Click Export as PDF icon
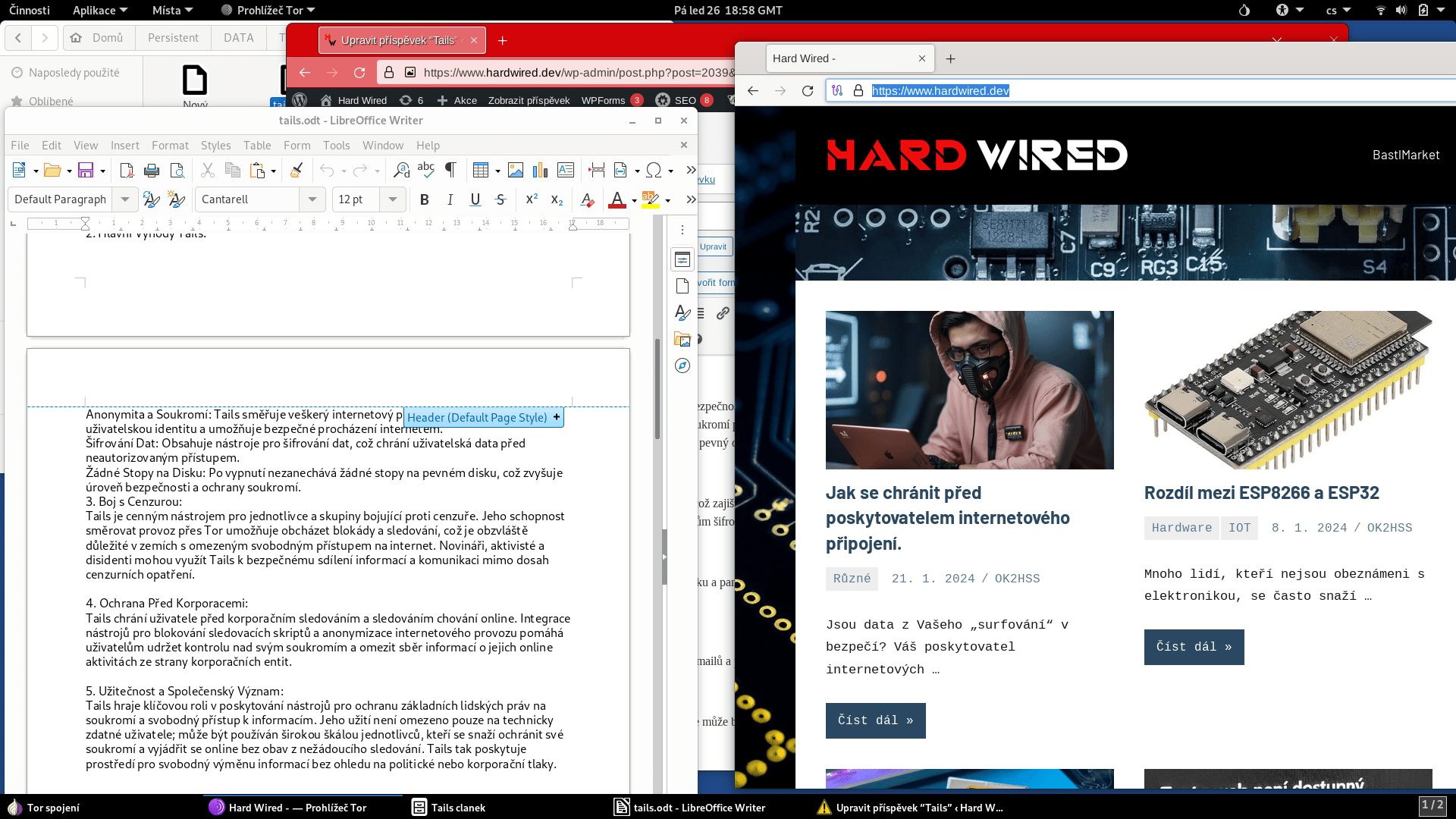Viewport: 1456px width, 819px height. 127,171
